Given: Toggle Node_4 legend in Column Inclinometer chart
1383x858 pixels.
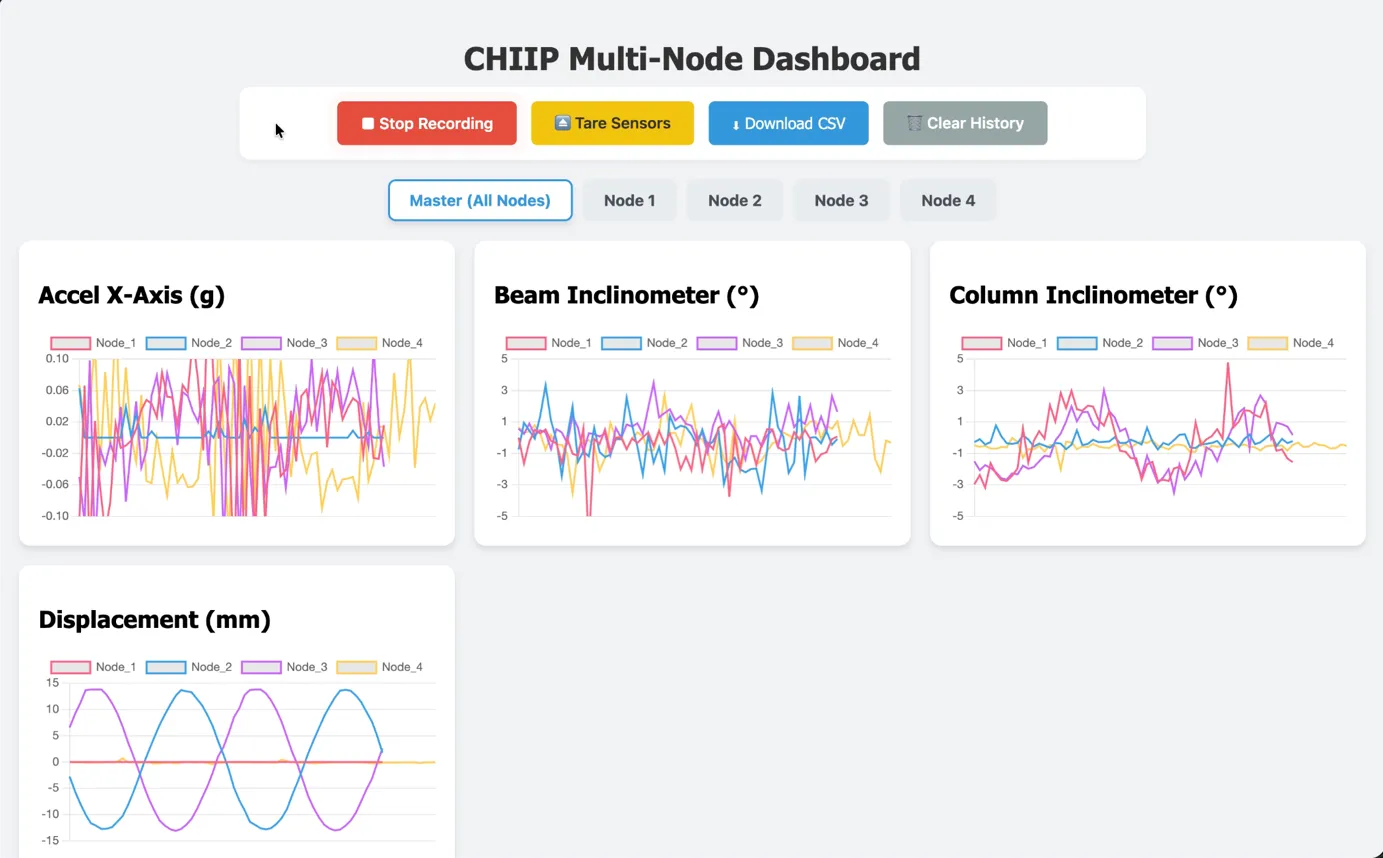Looking at the screenshot, I should coord(1290,343).
